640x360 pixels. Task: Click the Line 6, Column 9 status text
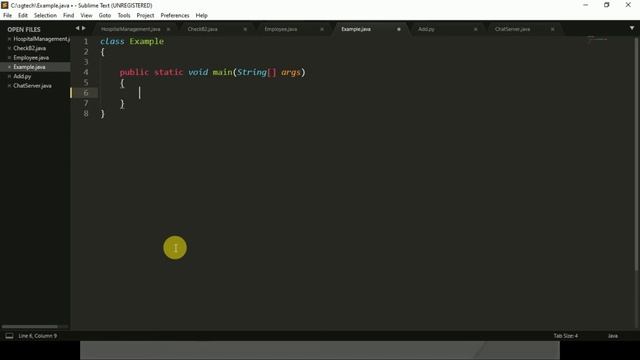(x=38, y=336)
